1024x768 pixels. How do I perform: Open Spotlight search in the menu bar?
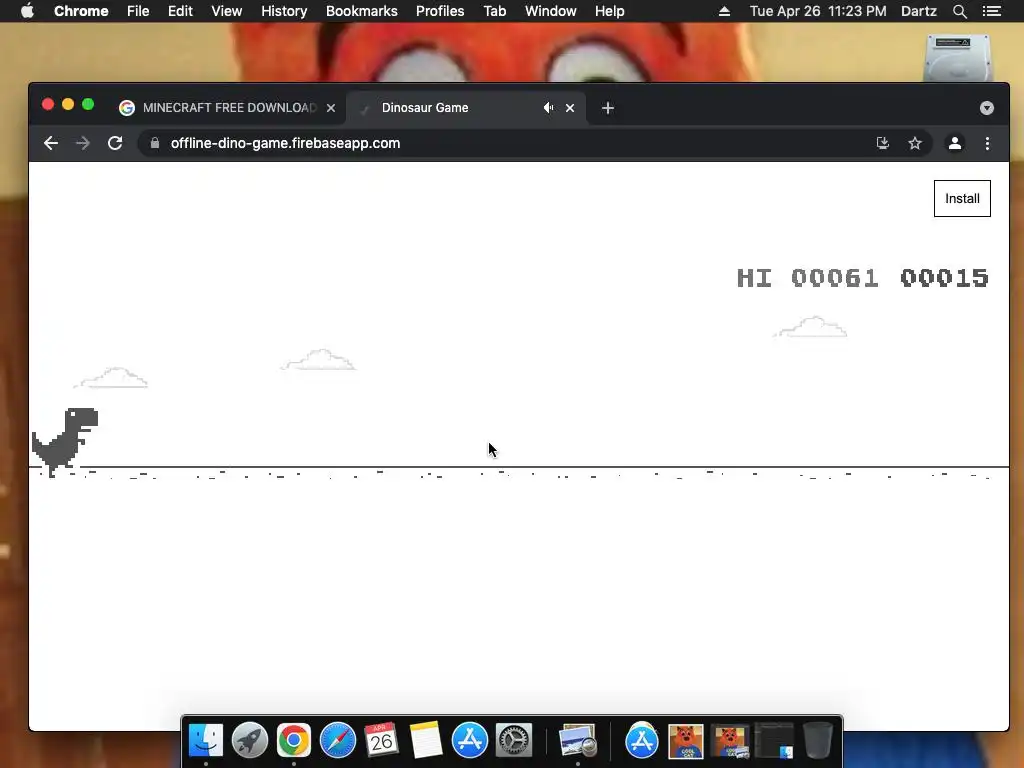pos(959,11)
